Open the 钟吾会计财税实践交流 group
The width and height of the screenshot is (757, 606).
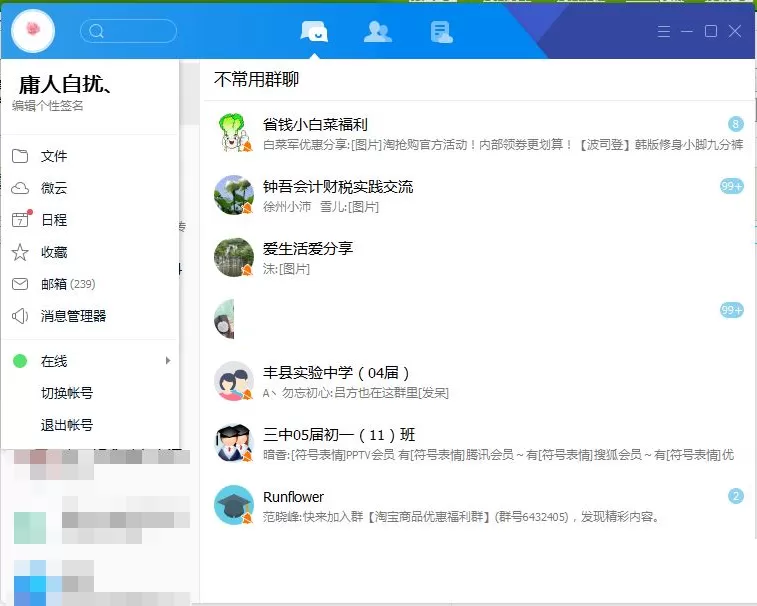[x=479, y=196]
